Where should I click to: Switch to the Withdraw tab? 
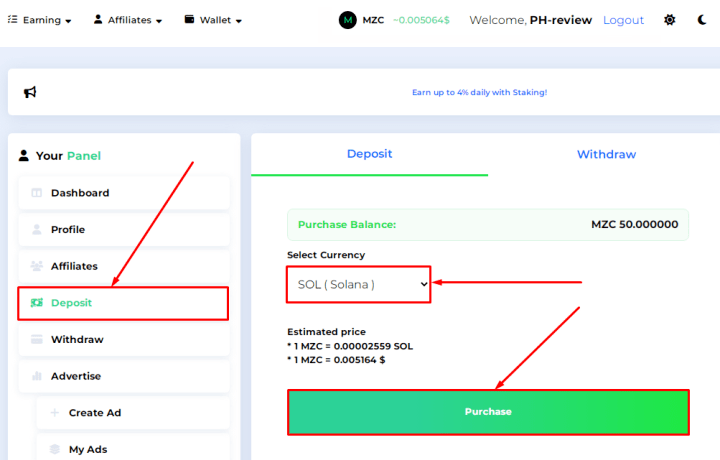pos(606,154)
